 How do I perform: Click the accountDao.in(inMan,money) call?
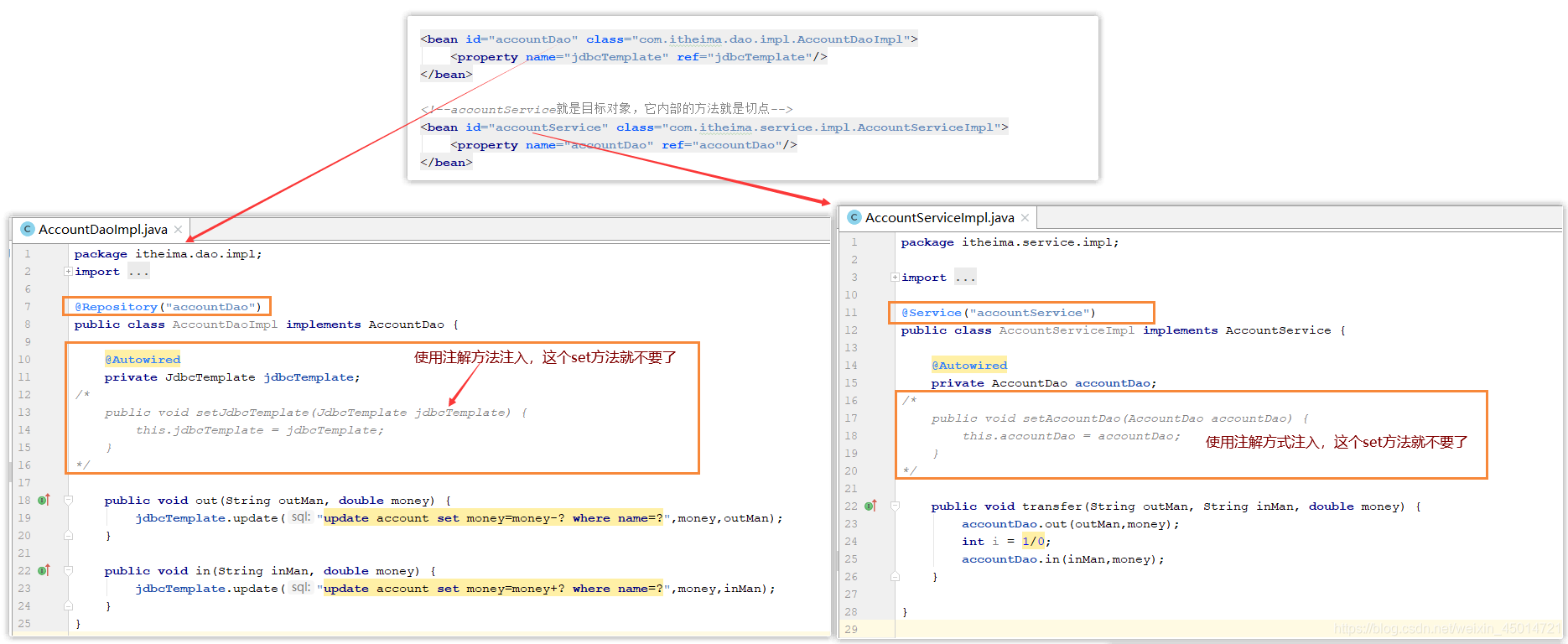click(1063, 559)
